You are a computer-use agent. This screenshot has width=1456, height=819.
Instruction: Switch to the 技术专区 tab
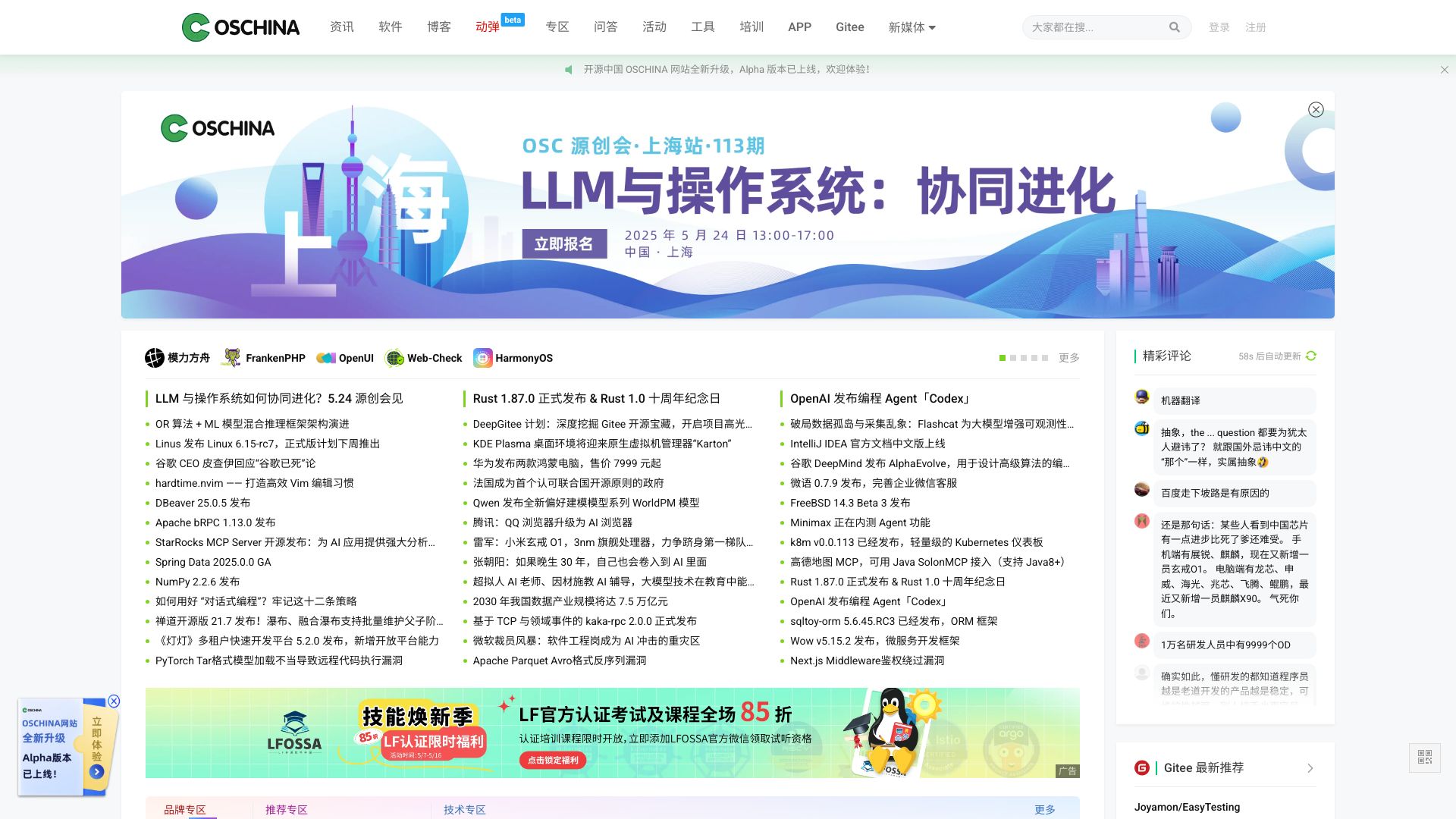[x=465, y=809]
